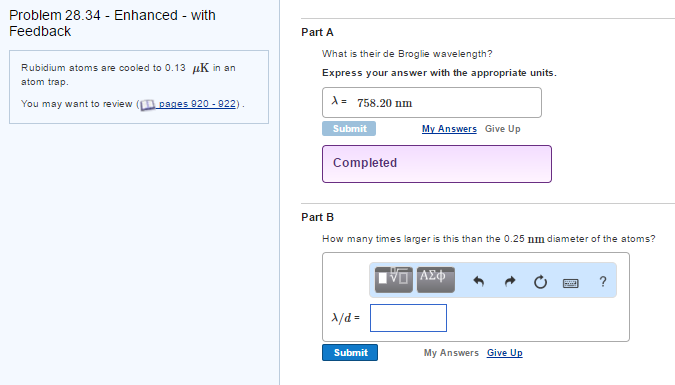This screenshot has width=675, height=385.
Task: Click the Part A answer field showing 758.20 nm
Action: (432, 102)
